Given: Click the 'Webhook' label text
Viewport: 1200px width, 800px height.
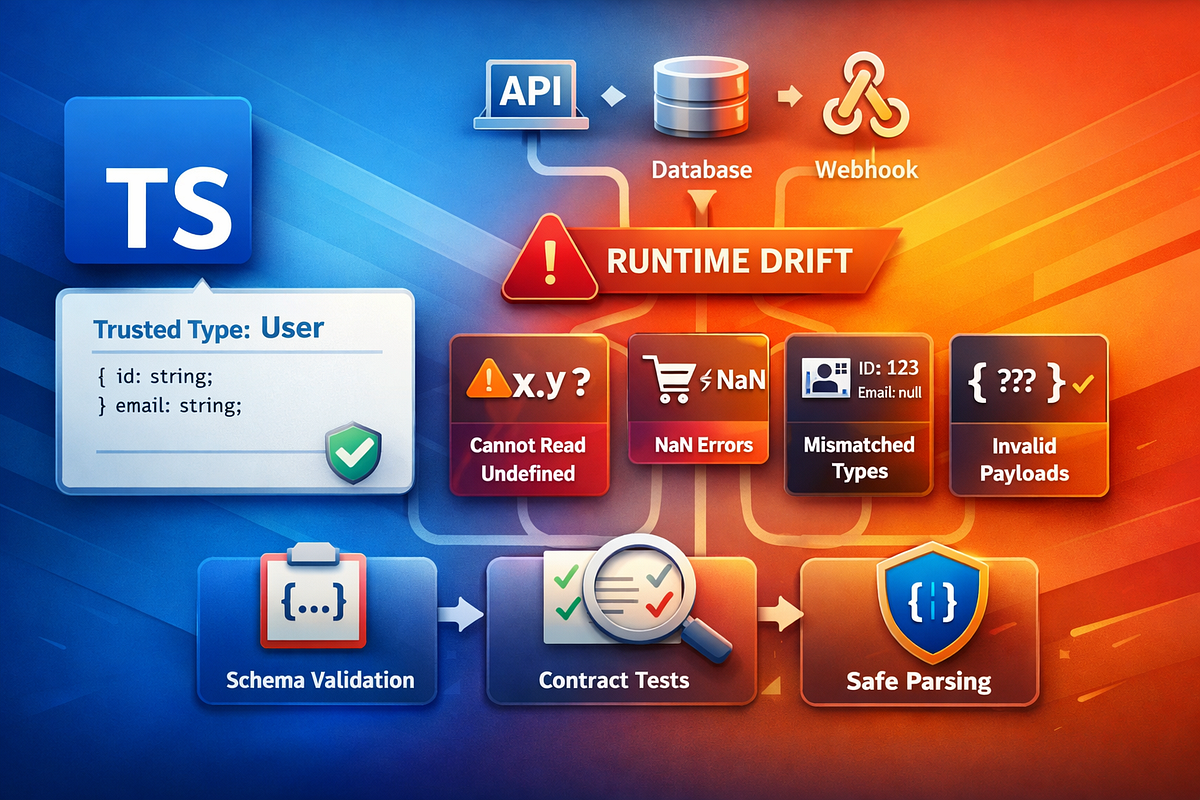Looking at the screenshot, I should (866, 170).
